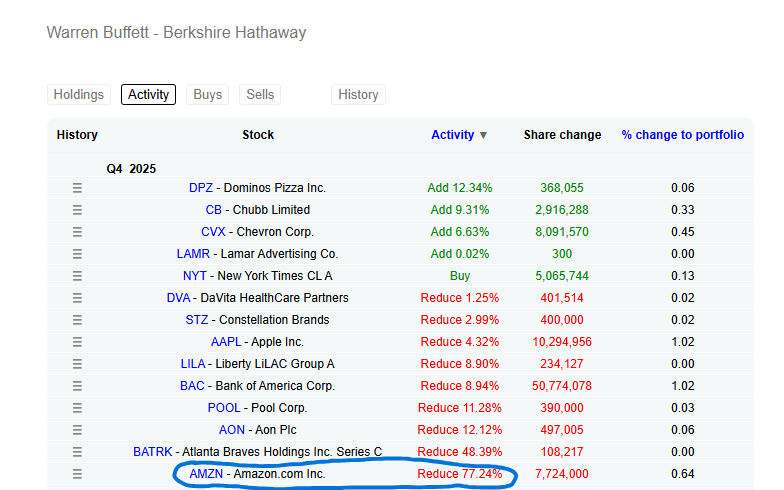
Task: Click the 'Reduce 2.99%' activity cell
Action: click(460, 320)
